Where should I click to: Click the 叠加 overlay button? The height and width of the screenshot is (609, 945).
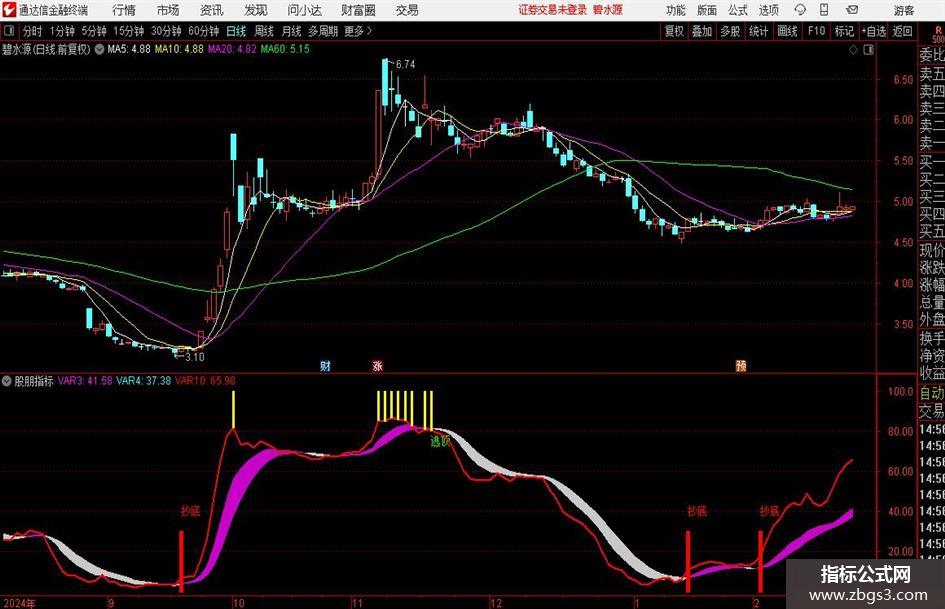[x=702, y=31]
